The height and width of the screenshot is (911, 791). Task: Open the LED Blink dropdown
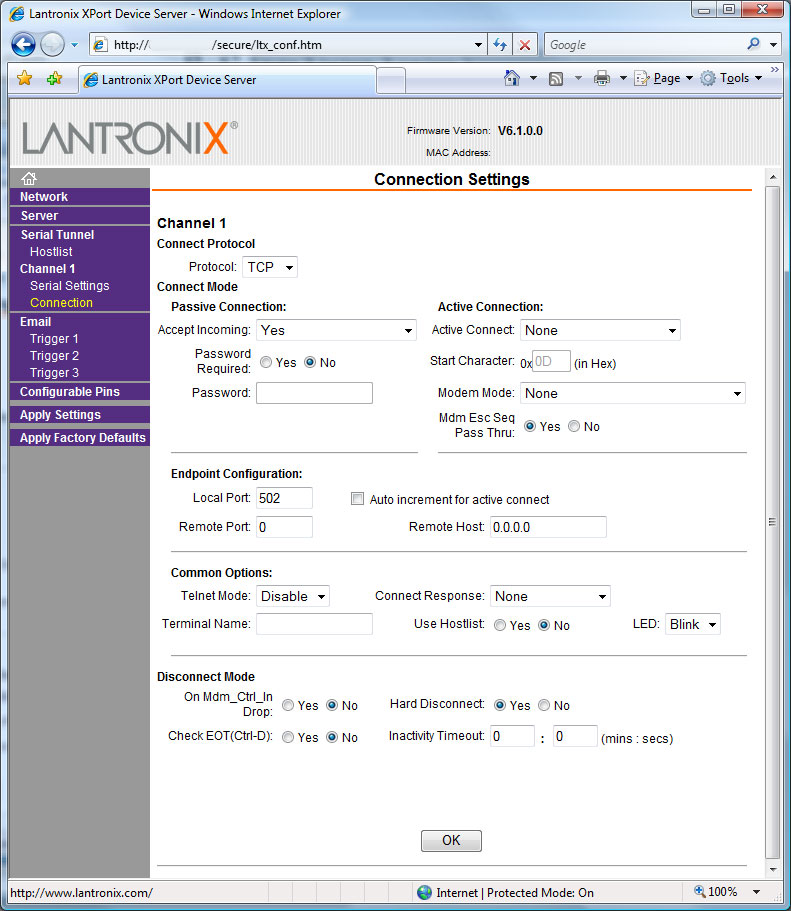[x=693, y=625]
